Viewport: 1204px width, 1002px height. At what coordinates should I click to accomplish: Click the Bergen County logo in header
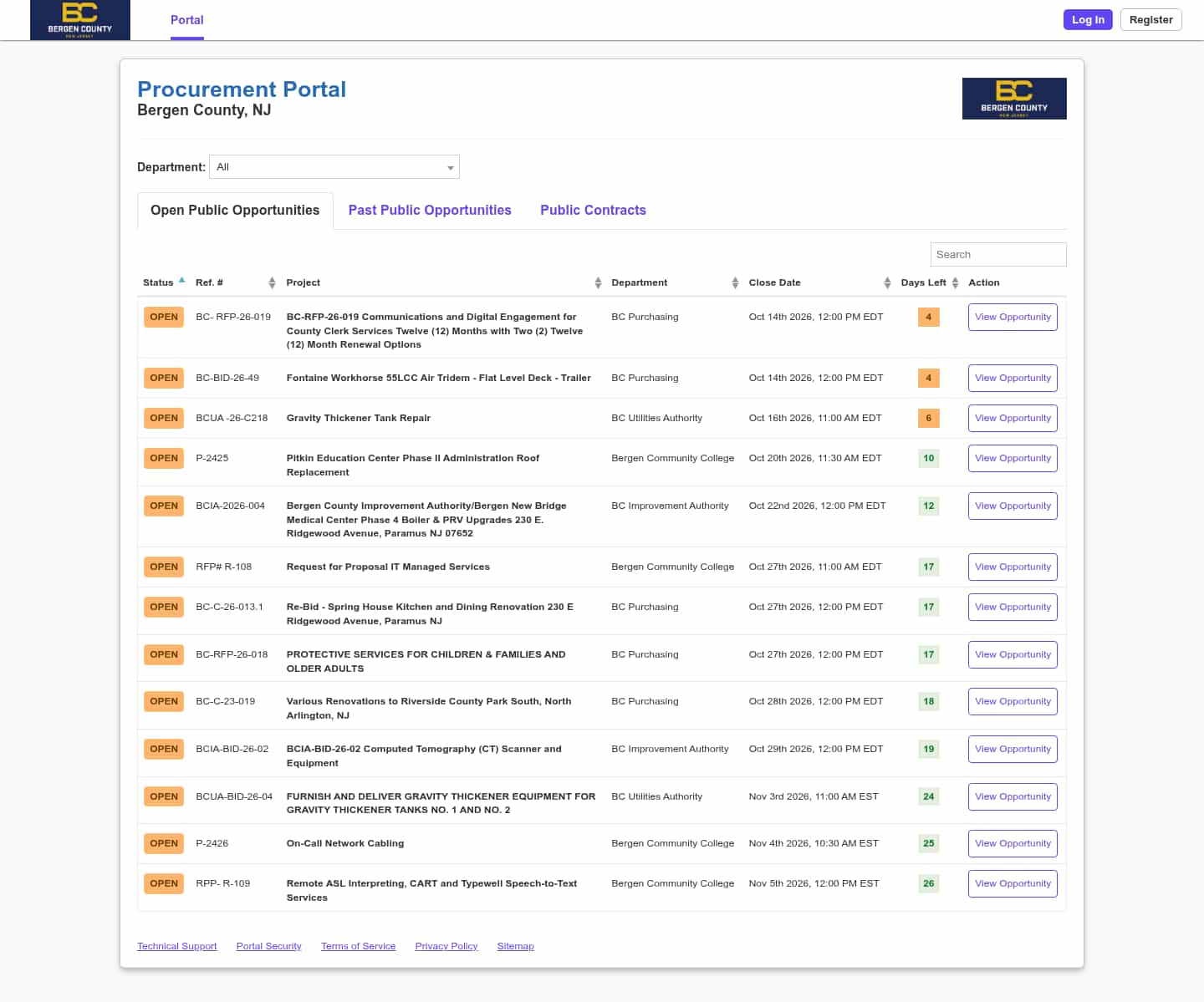80,20
